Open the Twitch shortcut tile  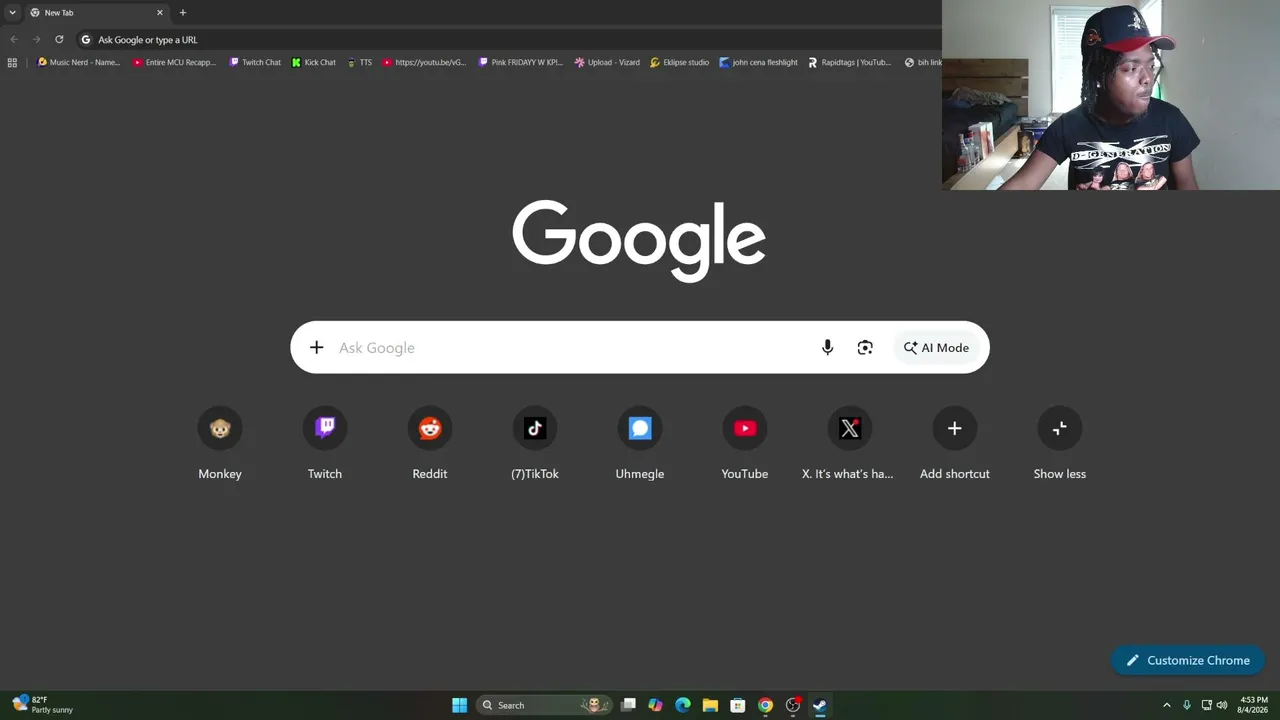[x=325, y=444]
